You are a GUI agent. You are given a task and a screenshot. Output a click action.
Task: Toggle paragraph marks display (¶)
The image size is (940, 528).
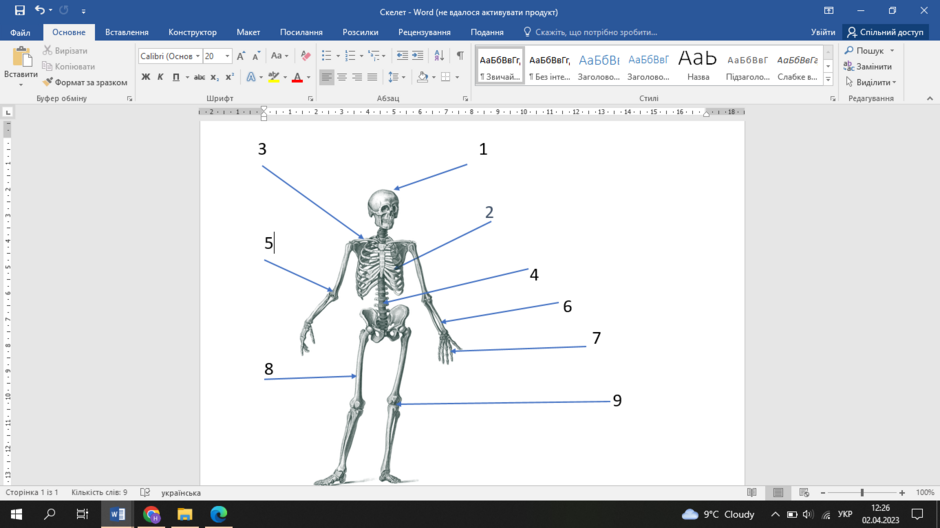point(460,56)
